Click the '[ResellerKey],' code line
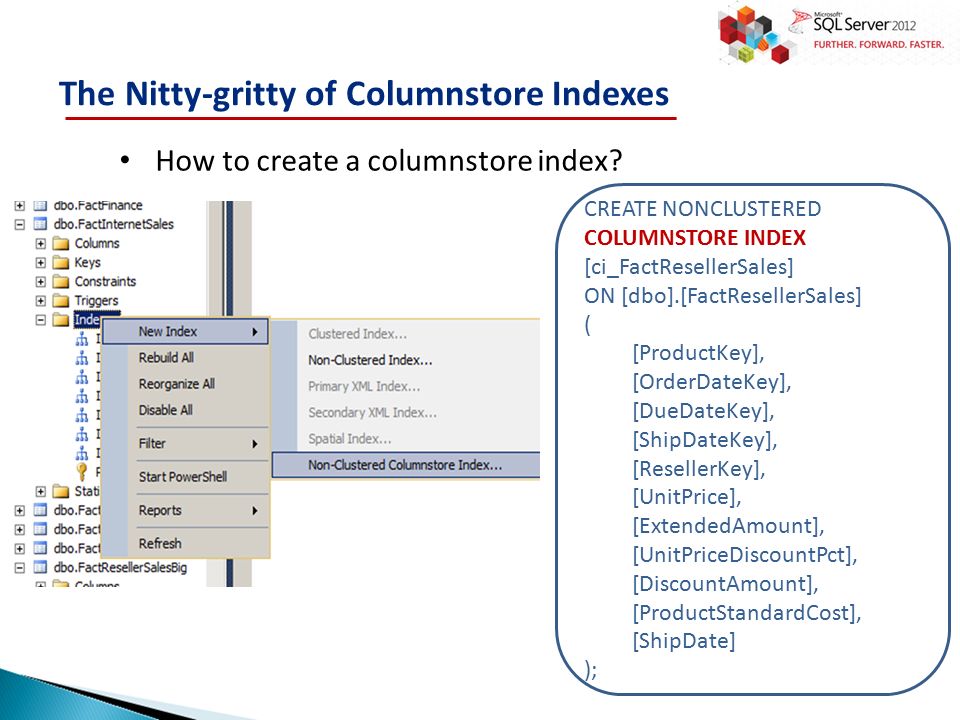Viewport: 960px width, 720px height. [x=699, y=469]
